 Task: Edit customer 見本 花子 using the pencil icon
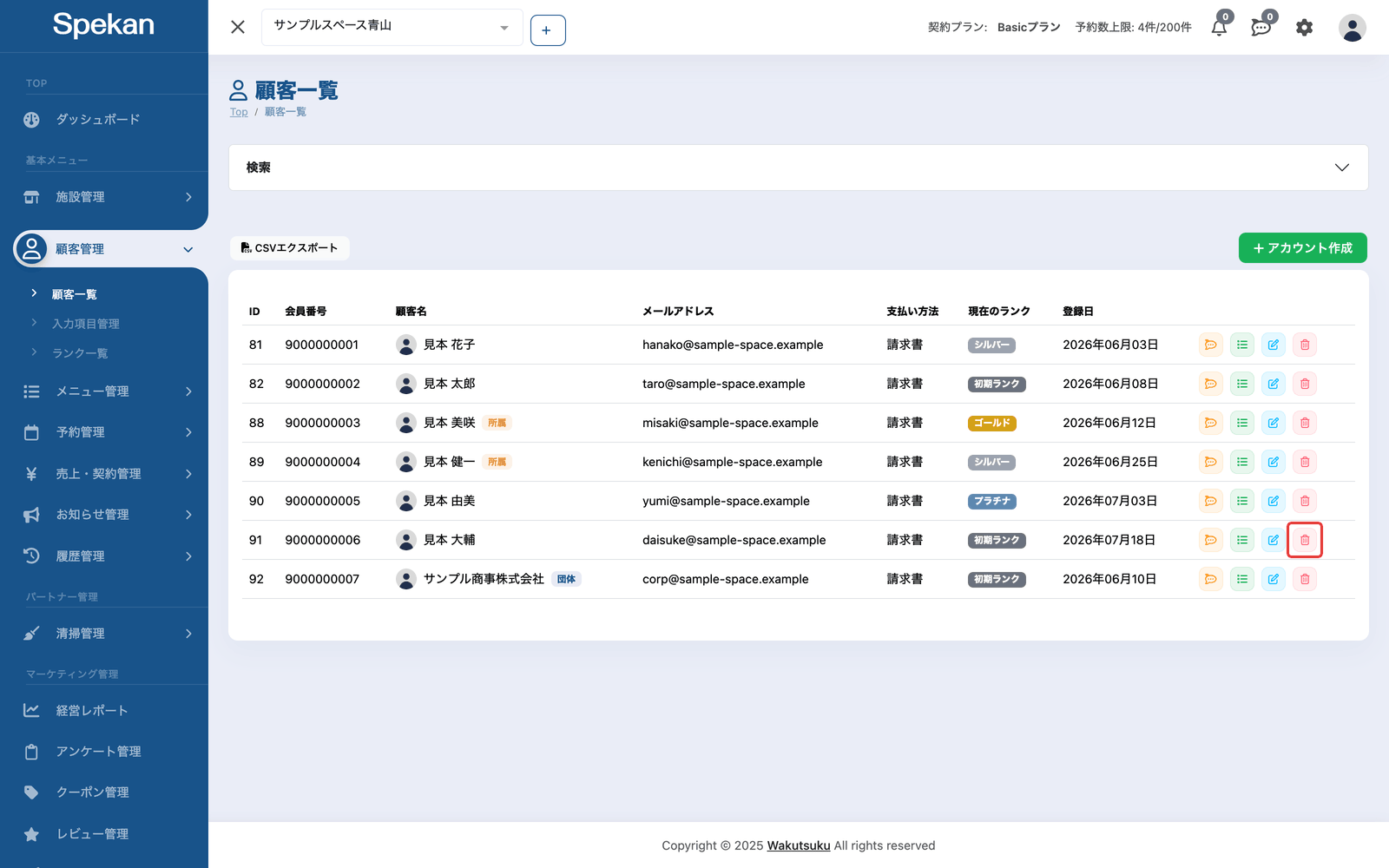[x=1274, y=345]
